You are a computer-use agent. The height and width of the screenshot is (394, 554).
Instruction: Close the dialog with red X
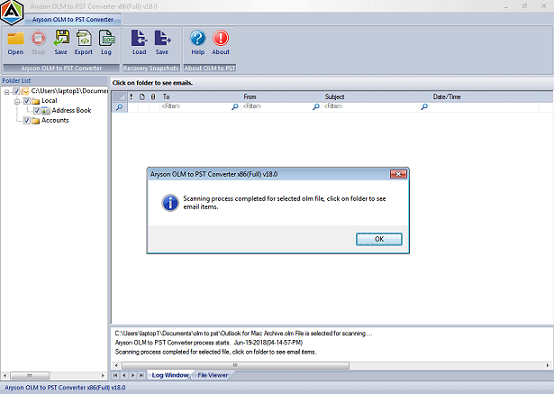click(x=398, y=174)
